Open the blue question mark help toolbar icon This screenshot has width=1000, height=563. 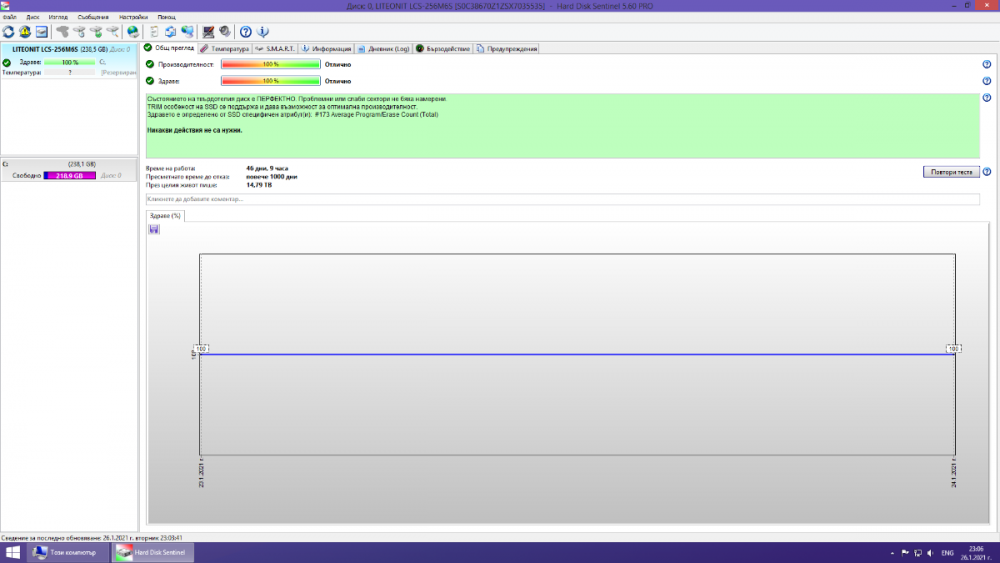(246, 32)
